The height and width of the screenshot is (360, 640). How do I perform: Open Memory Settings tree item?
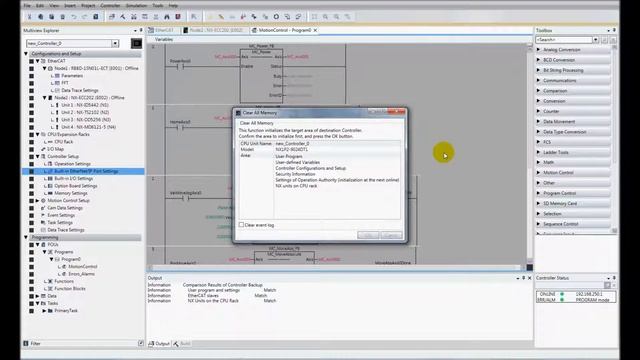tap(71, 193)
